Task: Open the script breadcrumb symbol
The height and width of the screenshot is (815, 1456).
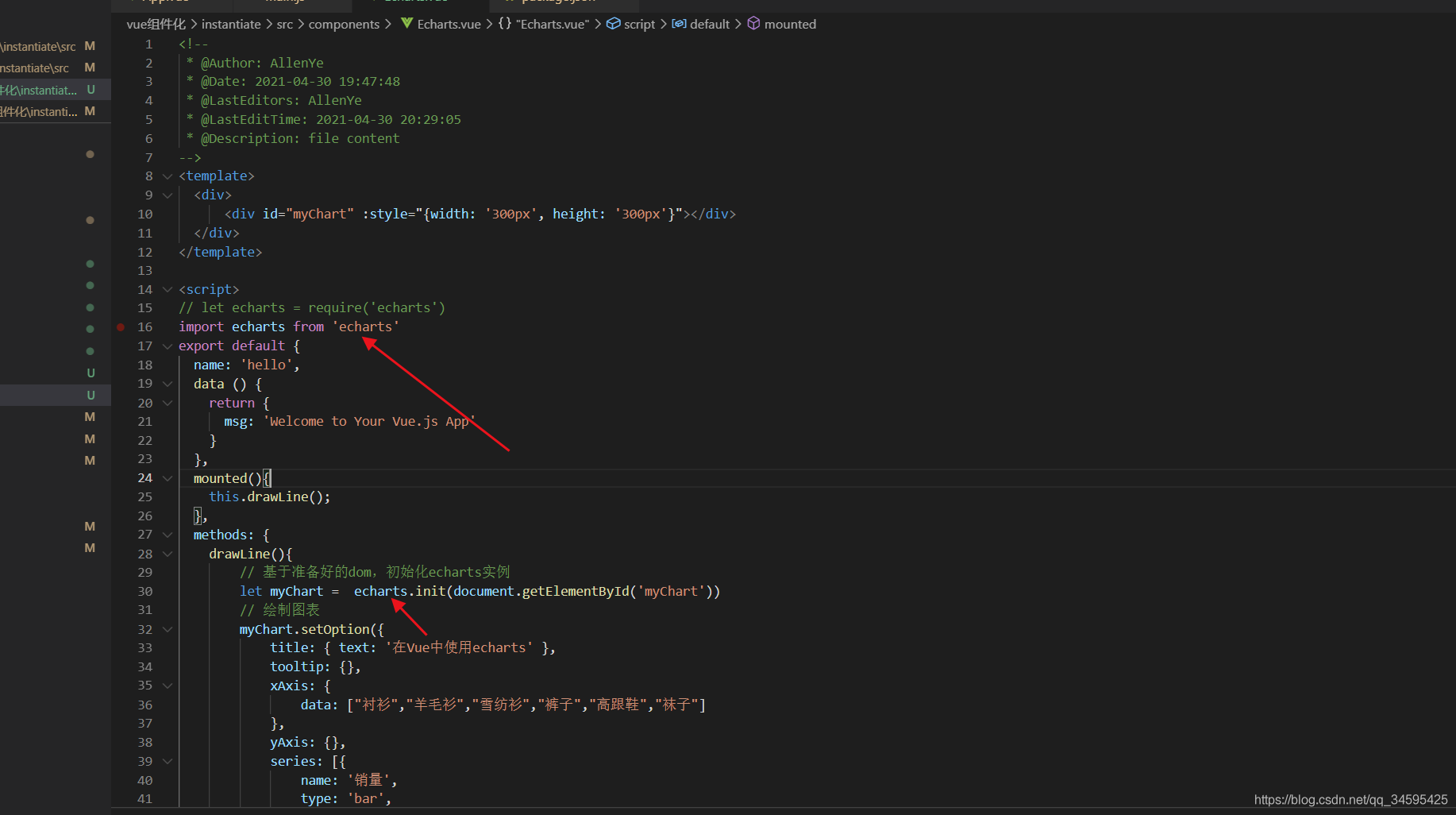Action: tap(640, 24)
